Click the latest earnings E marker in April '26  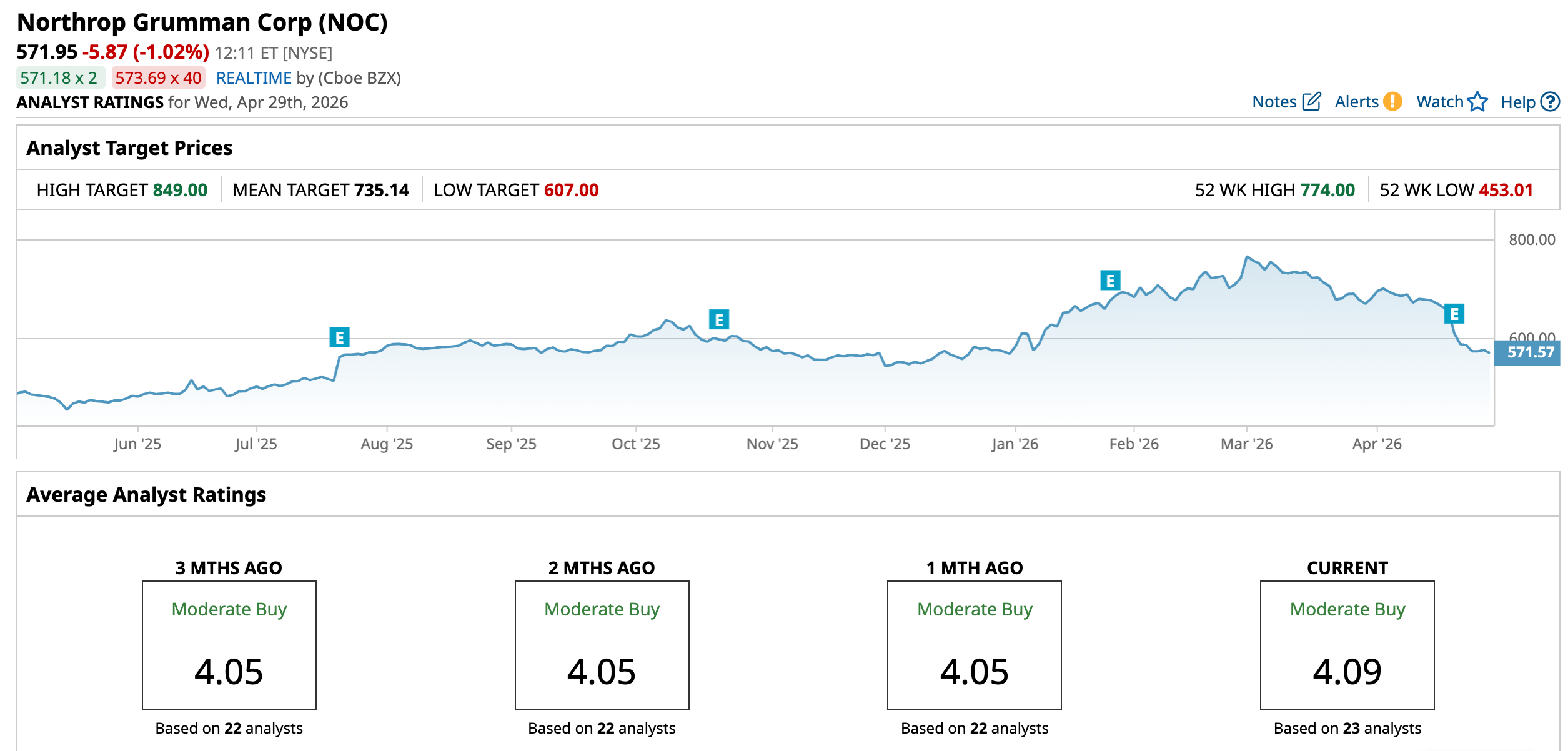click(x=1454, y=314)
